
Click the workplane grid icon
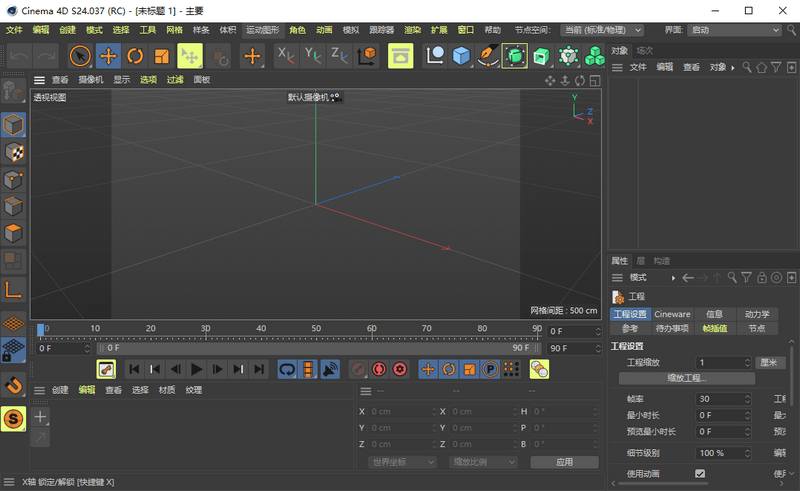click(x=13, y=323)
